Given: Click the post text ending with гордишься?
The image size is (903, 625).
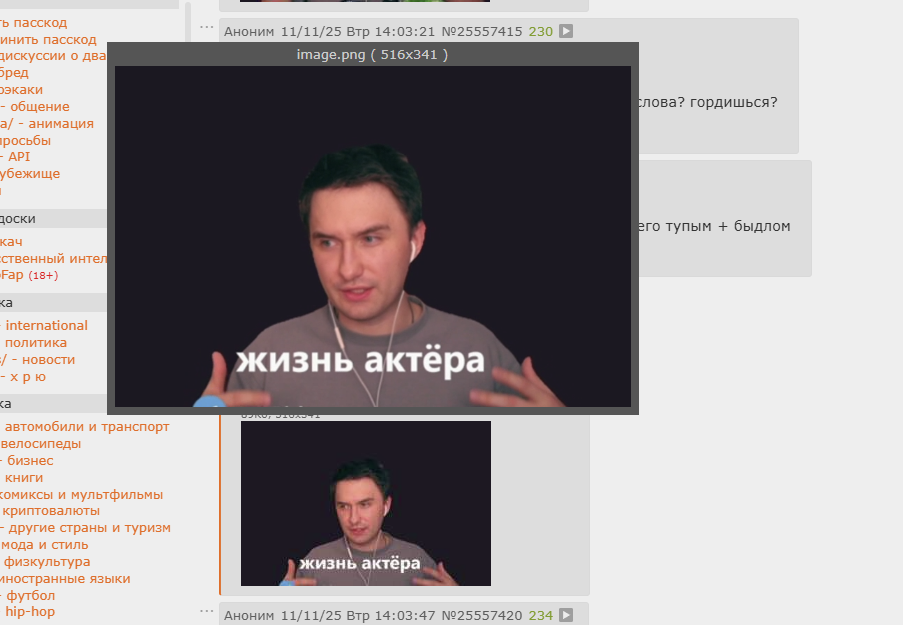Looking at the screenshot, I should 708,103.
